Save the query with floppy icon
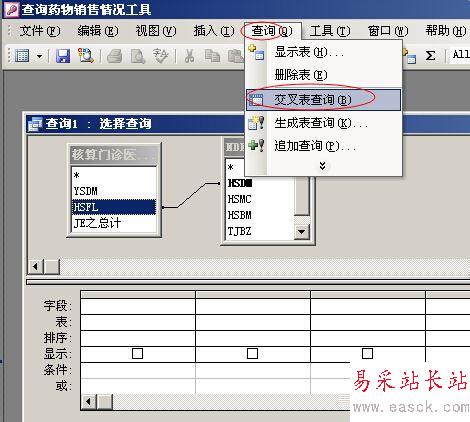The image size is (470, 422). 63,56
